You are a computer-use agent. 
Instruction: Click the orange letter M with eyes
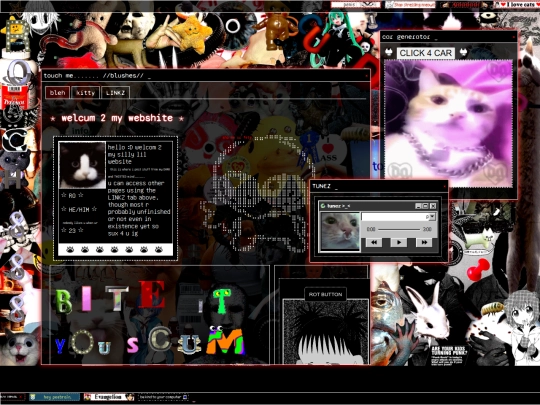pos(225,341)
